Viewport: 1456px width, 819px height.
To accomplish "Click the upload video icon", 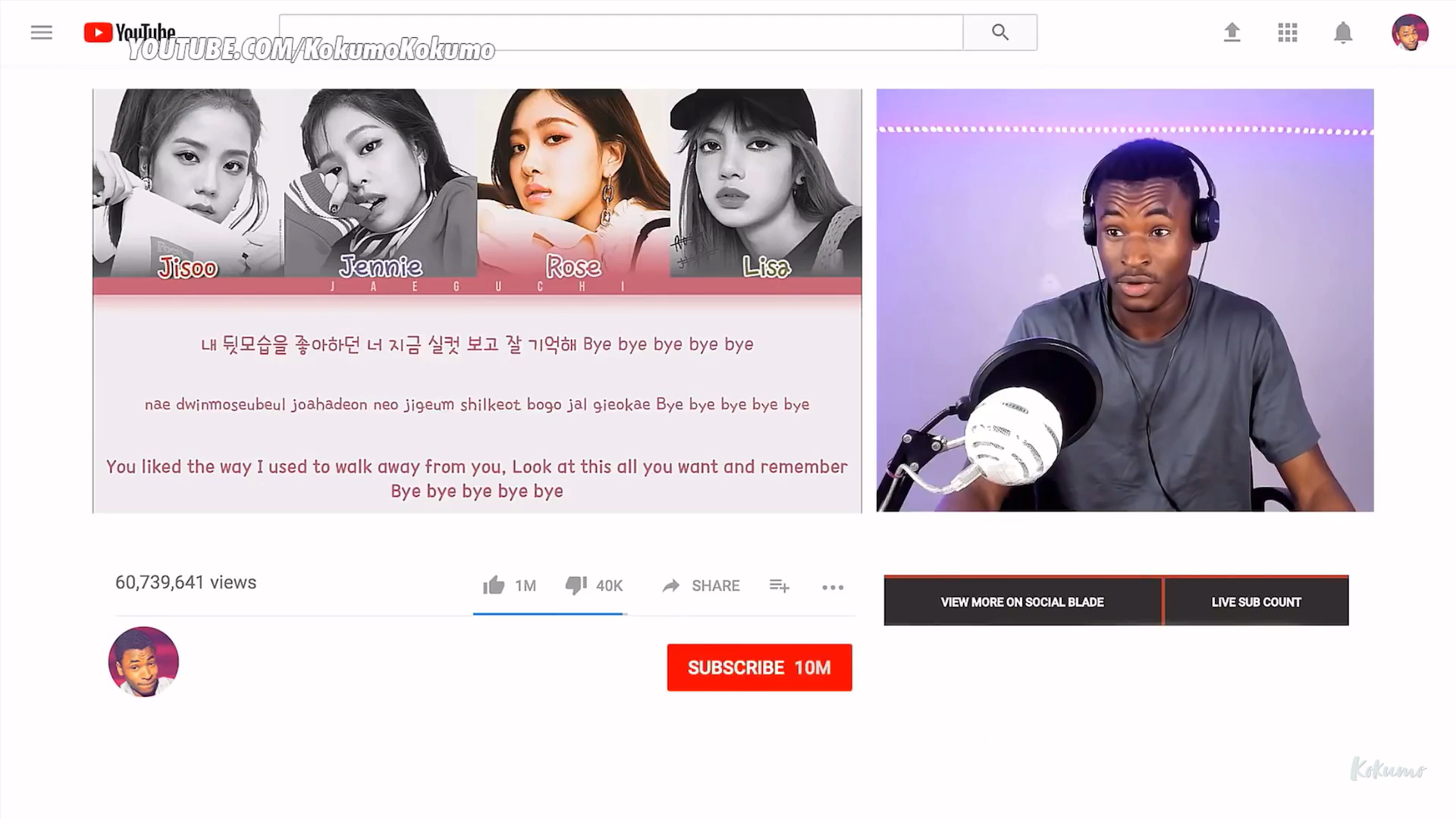I will (x=1232, y=33).
